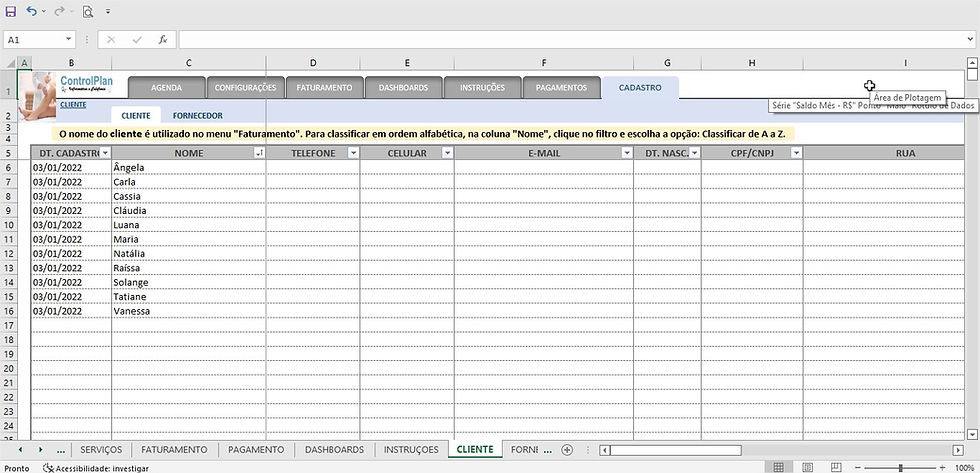The height and width of the screenshot is (473, 980).
Task: Open the PAGAMENTOS navigation tab
Action: tap(561, 87)
